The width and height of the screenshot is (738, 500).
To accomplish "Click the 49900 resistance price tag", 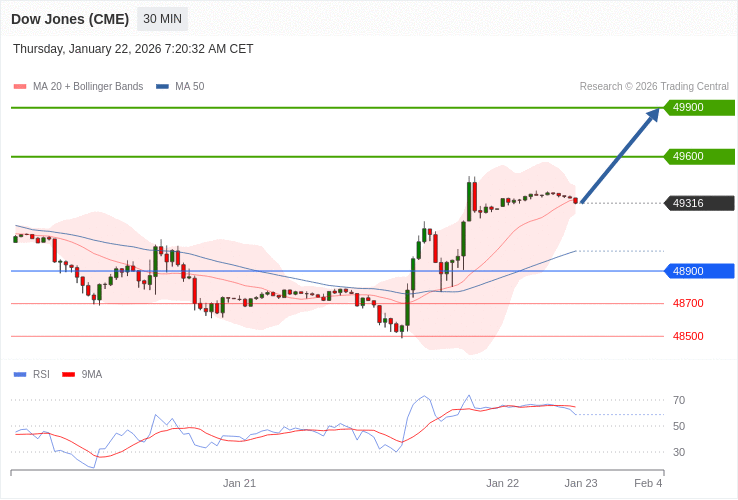I will (x=699, y=107).
